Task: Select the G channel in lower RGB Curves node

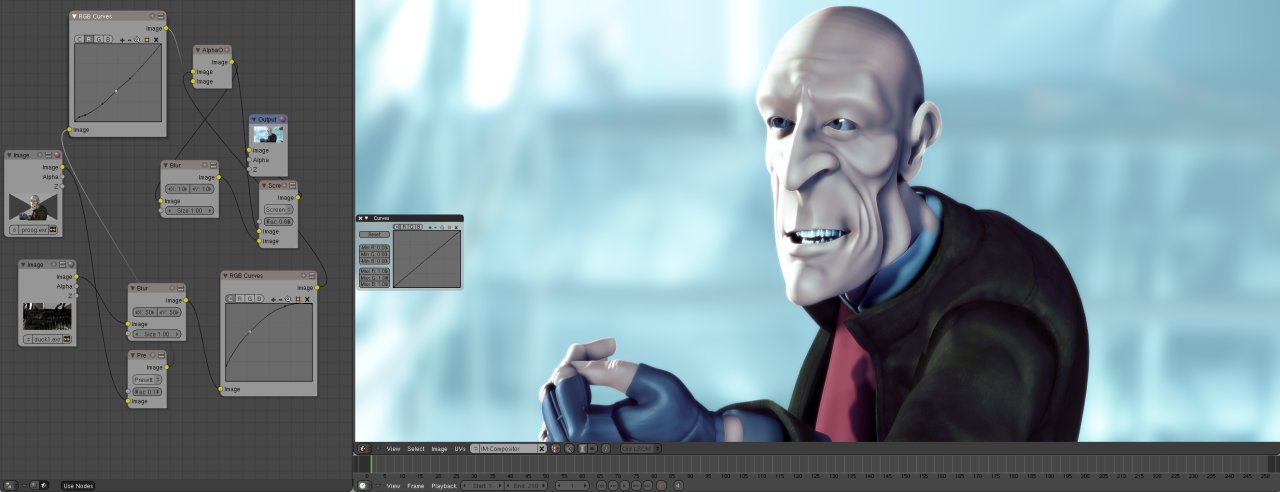Action: 250,299
